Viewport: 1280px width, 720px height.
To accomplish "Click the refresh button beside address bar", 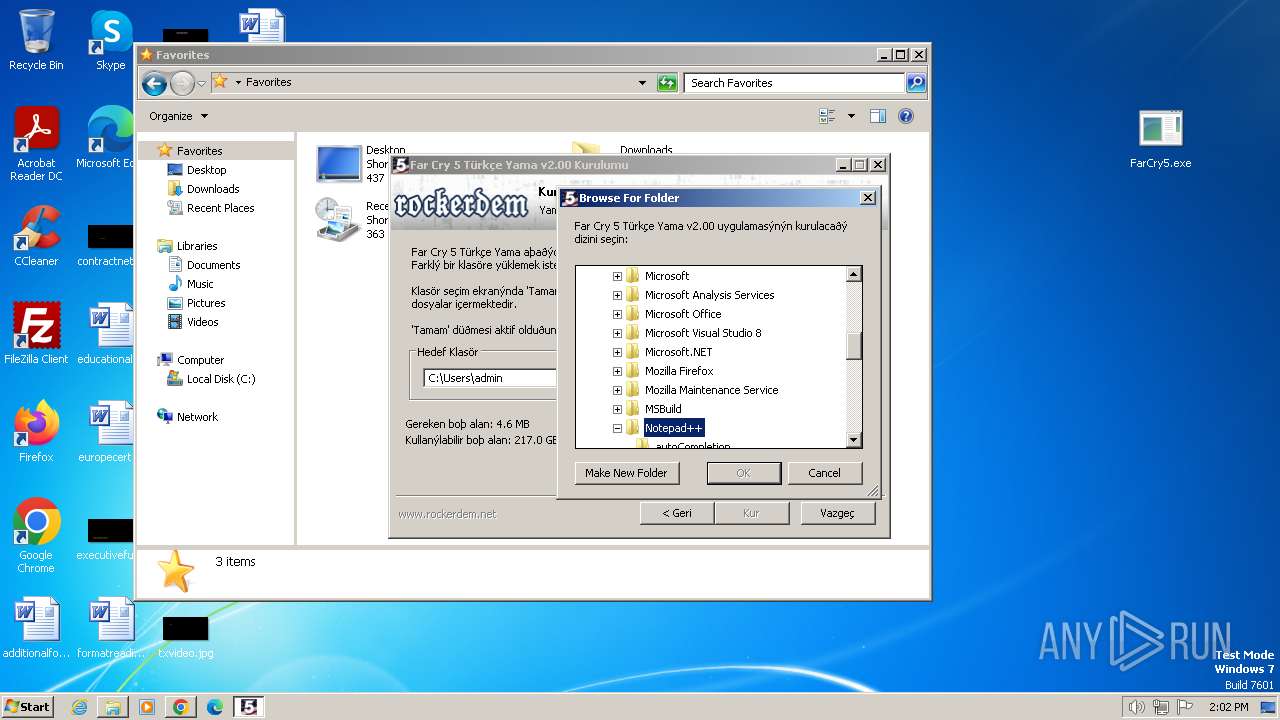I will [x=667, y=83].
